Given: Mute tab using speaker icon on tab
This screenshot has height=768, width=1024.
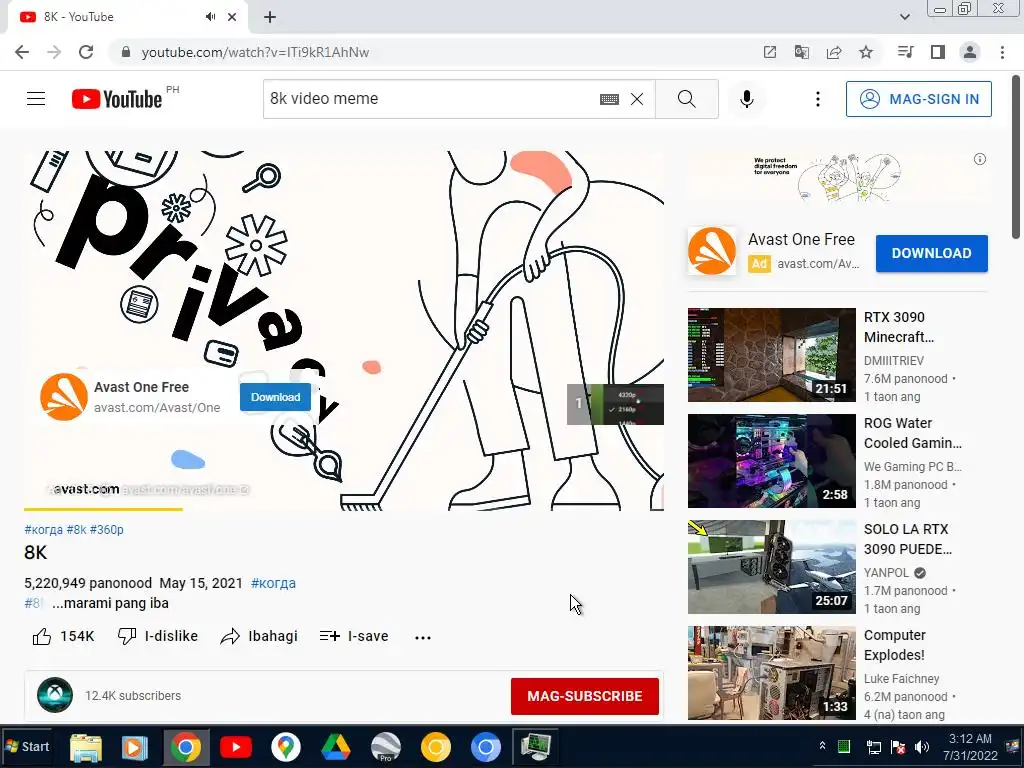Looking at the screenshot, I should (x=210, y=17).
